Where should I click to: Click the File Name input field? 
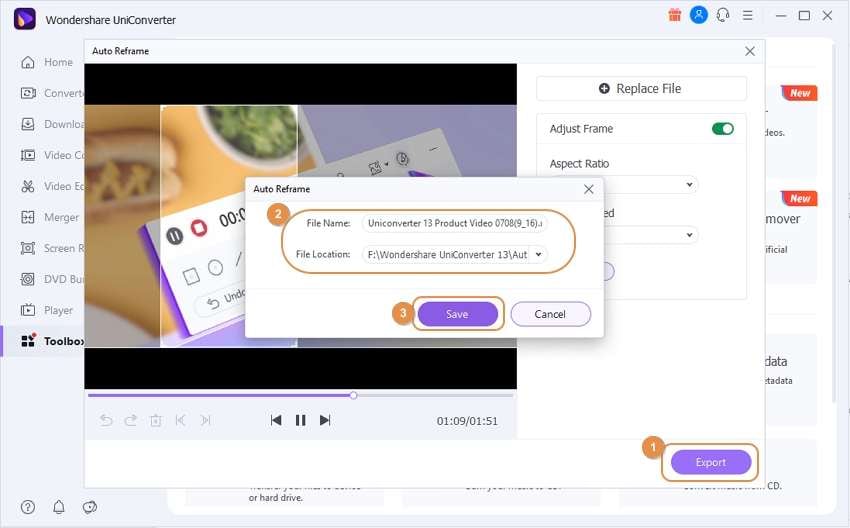[455, 223]
